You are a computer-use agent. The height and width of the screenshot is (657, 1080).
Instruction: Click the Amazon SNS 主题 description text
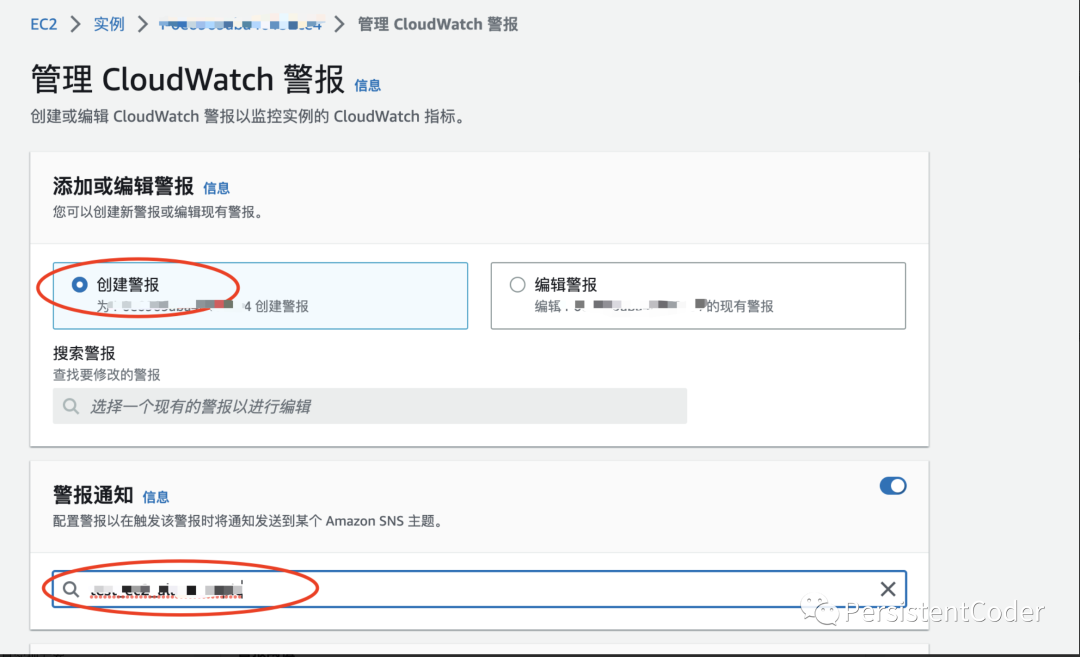click(248, 521)
